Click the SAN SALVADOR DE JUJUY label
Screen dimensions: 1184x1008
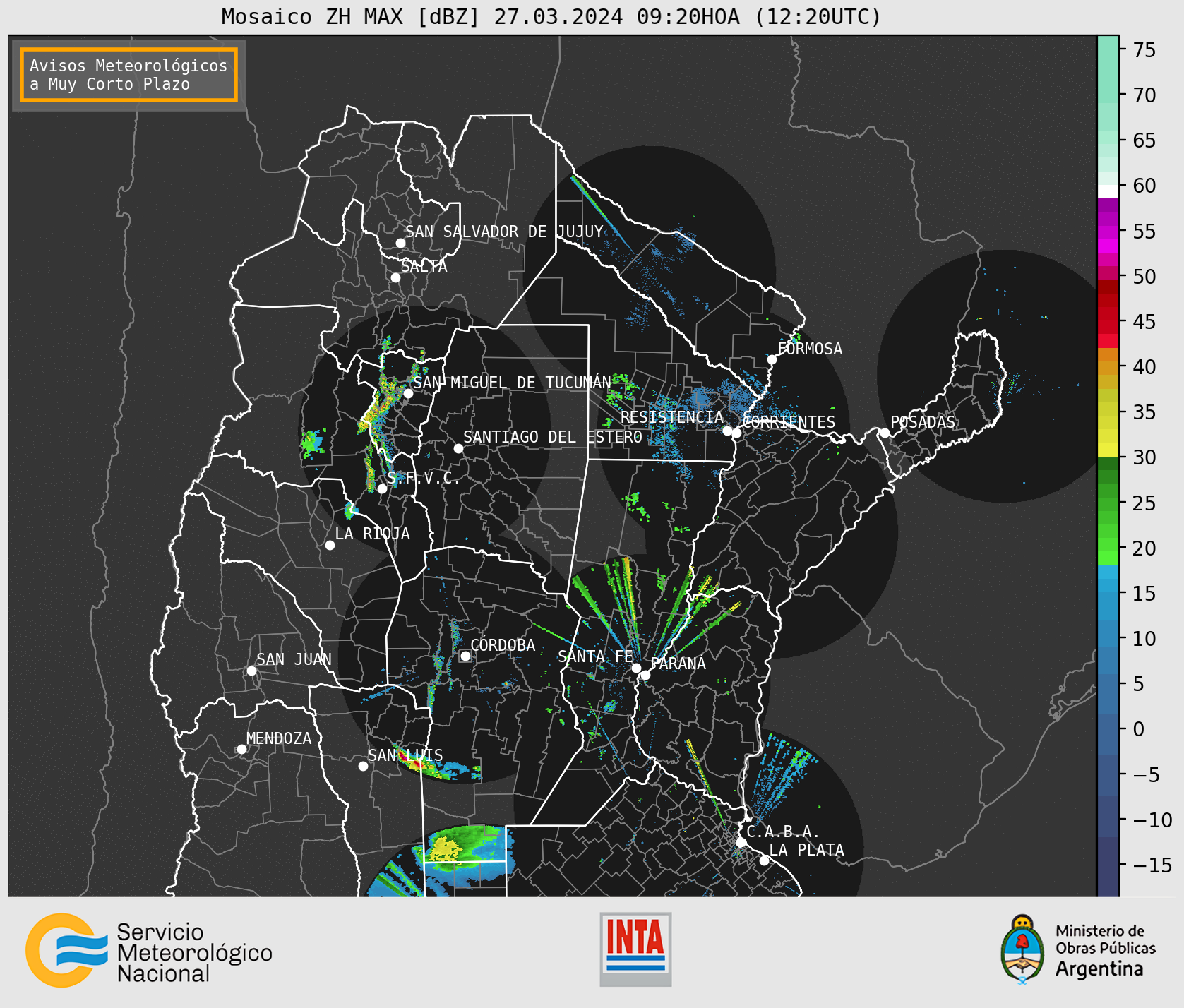[x=504, y=232]
